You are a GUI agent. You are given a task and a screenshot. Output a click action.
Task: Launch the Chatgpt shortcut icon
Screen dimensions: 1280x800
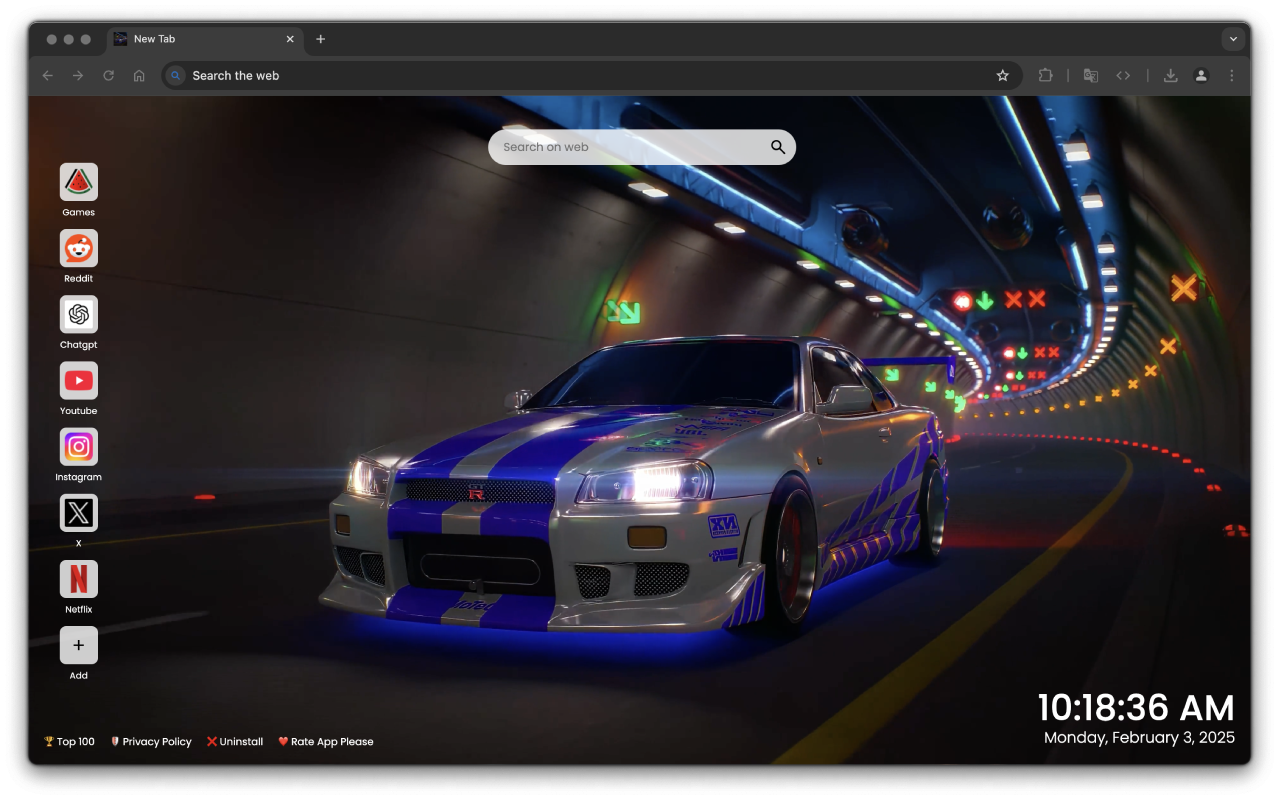click(x=79, y=314)
